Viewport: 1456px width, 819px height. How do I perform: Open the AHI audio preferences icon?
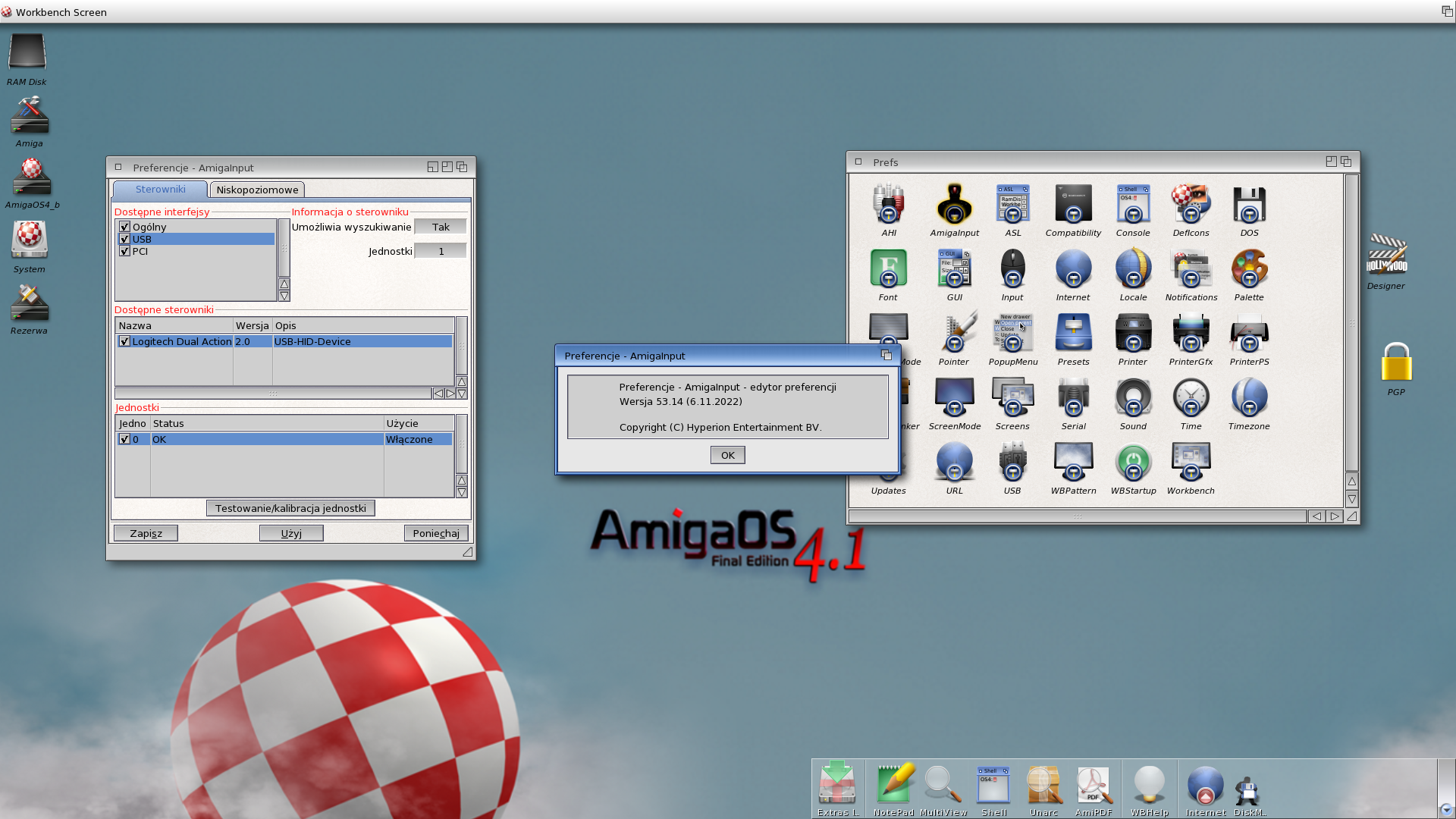[888, 205]
